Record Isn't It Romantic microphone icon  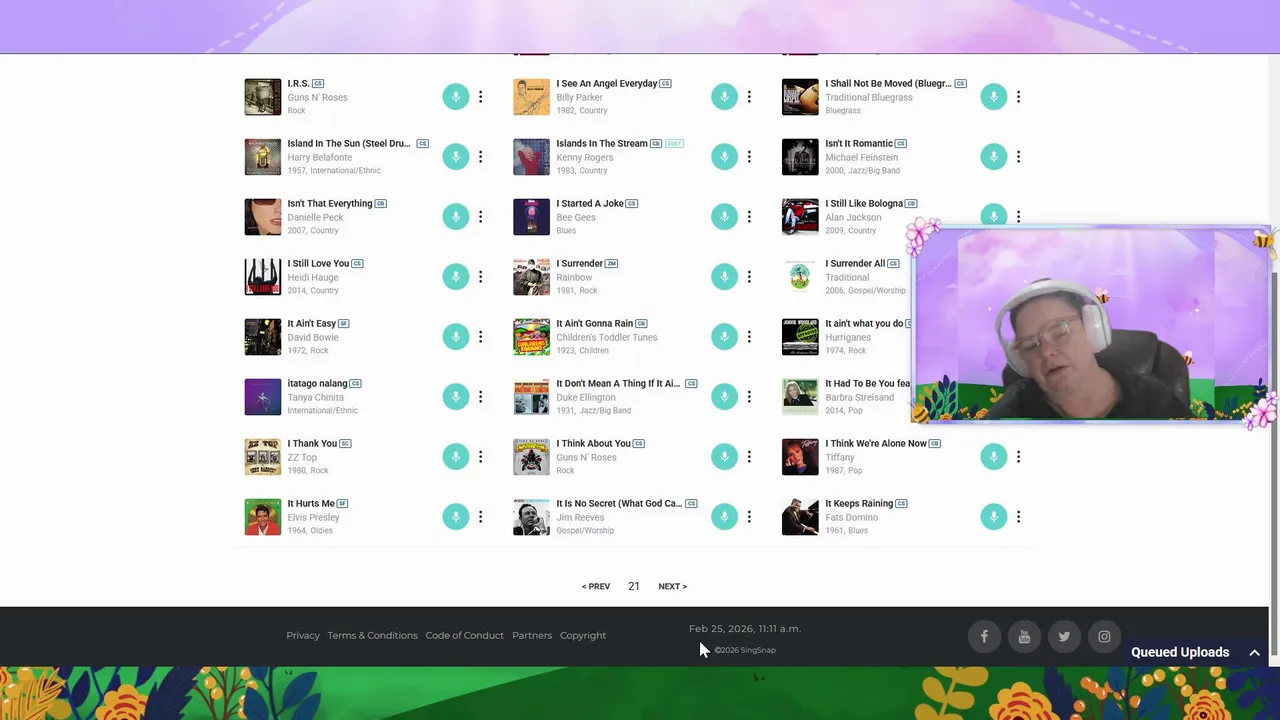coord(993,156)
